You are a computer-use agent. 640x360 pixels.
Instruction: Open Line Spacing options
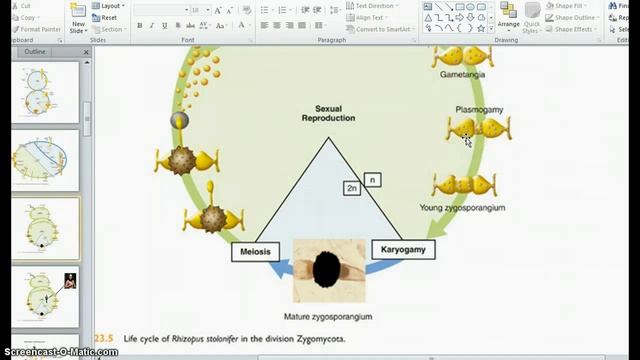[335, 10]
